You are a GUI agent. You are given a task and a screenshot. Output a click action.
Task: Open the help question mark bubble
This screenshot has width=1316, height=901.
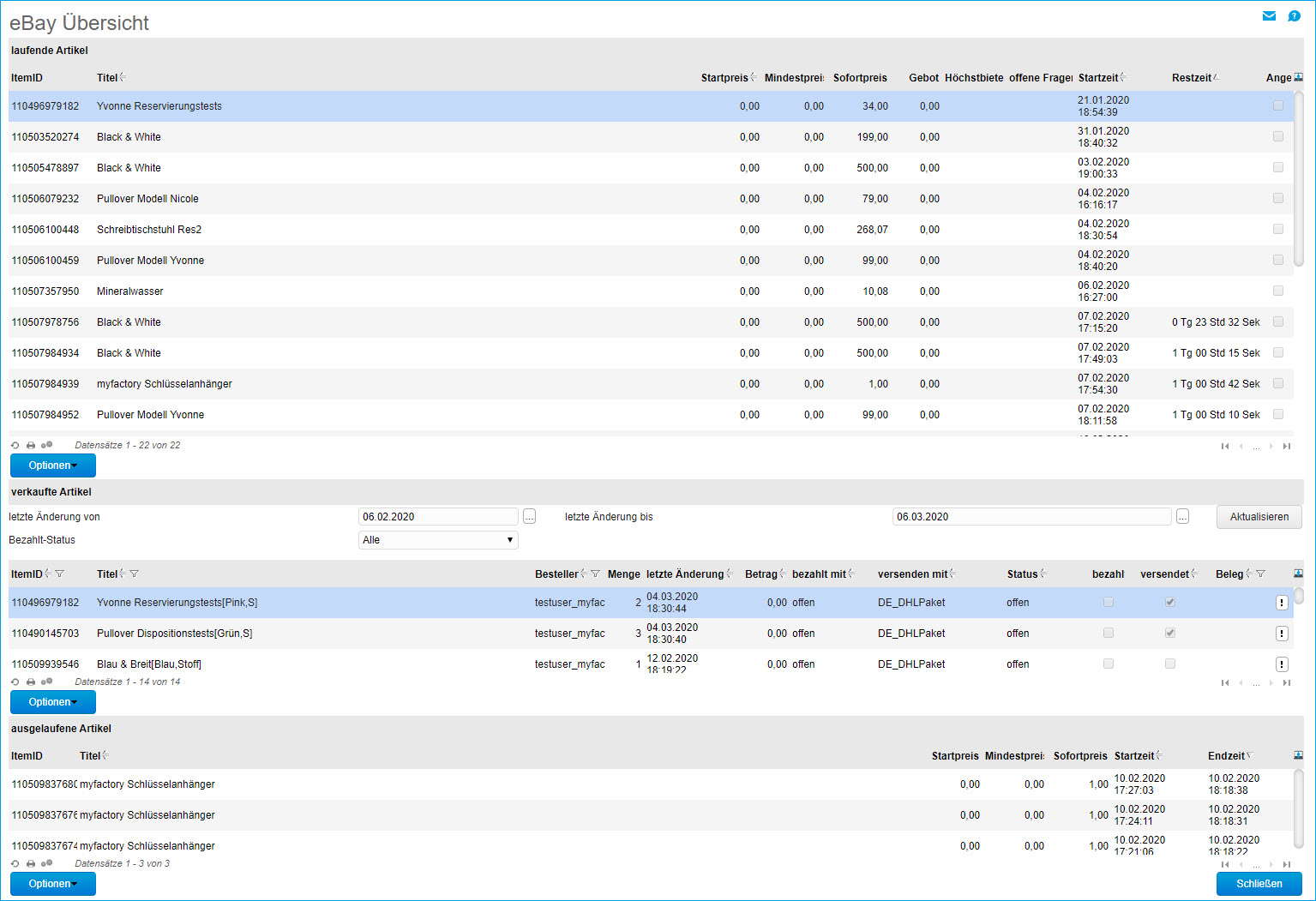coord(1294,16)
